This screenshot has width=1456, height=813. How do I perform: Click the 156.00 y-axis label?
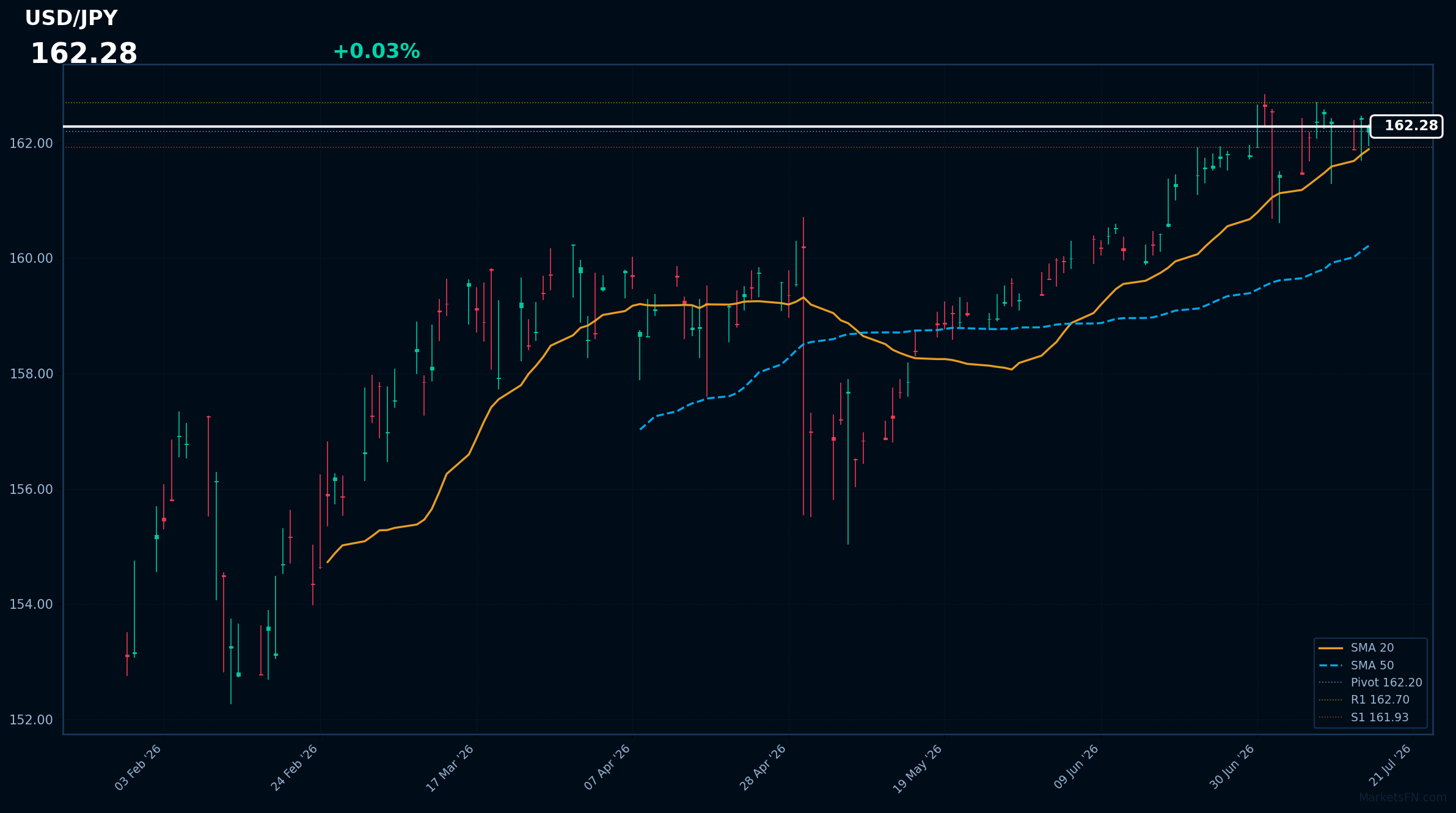pos(31,490)
